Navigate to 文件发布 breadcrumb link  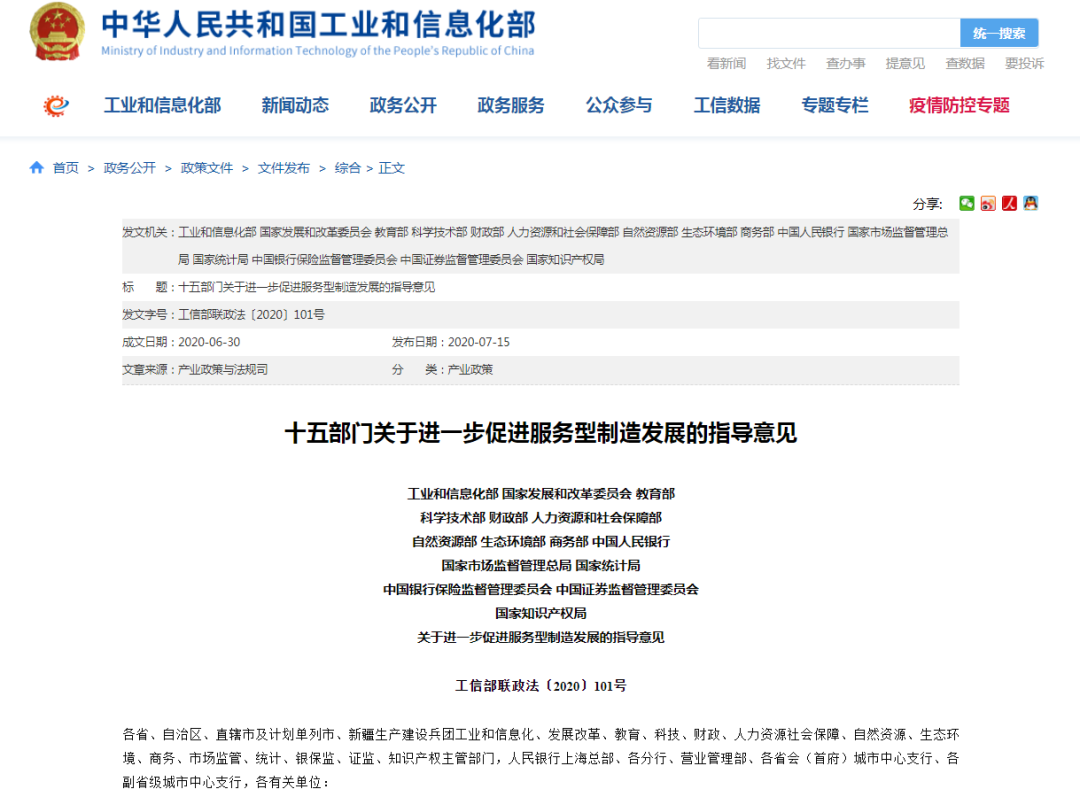284,168
